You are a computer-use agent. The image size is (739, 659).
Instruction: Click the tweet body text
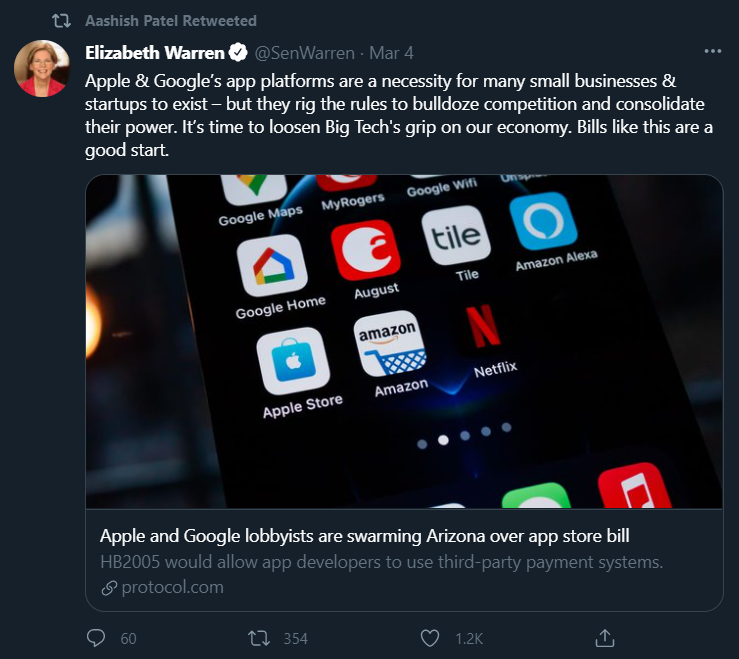coord(399,115)
